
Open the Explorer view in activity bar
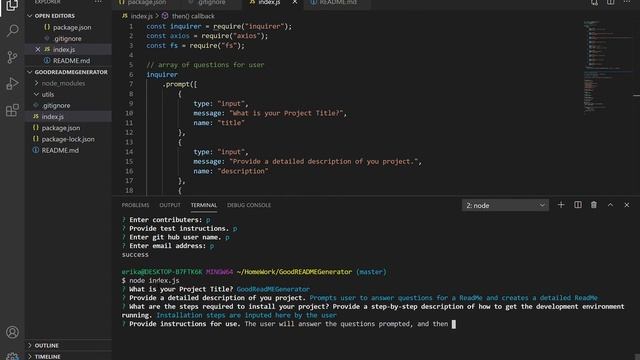12,5
